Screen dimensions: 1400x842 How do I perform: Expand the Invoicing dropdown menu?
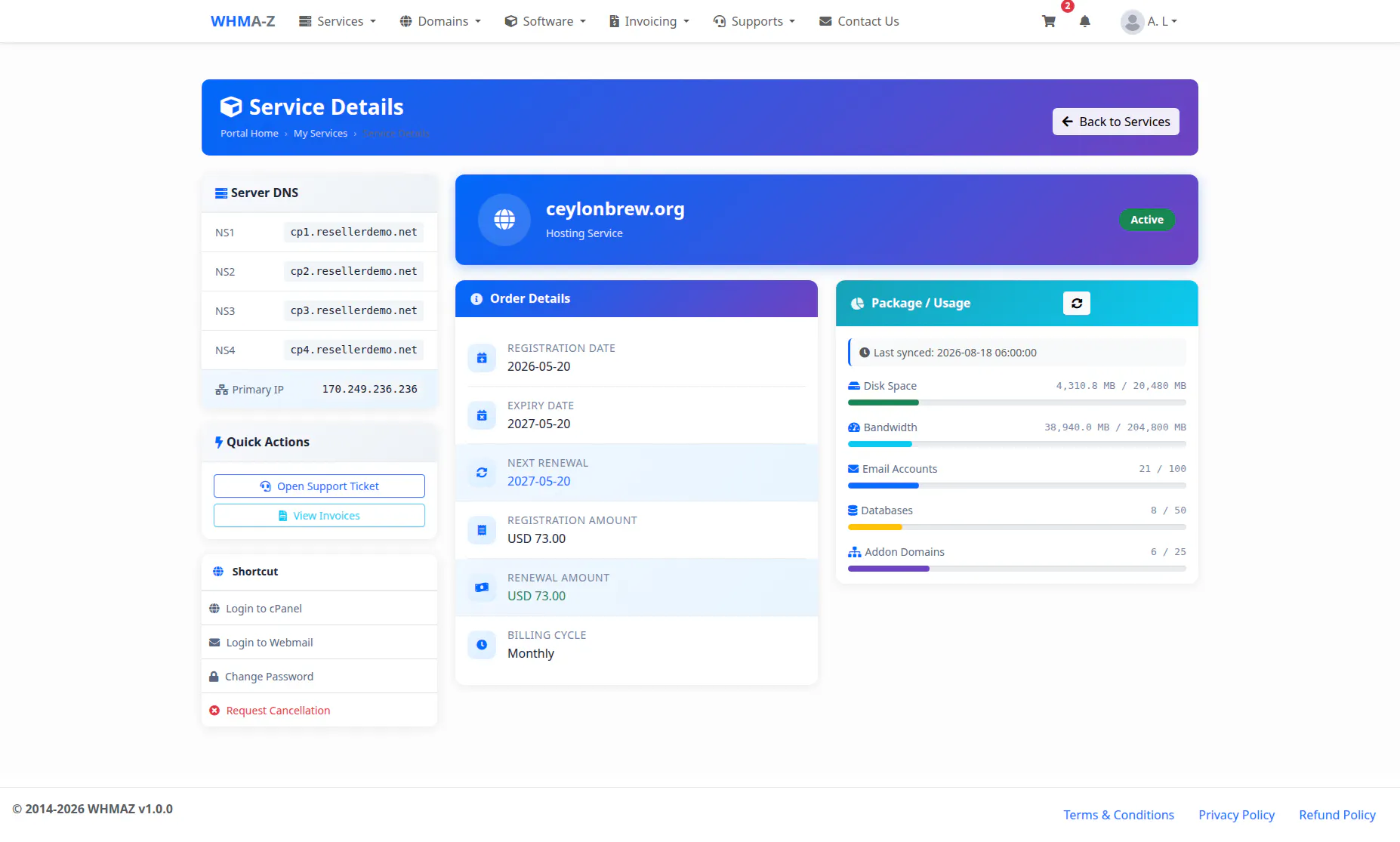[x=649, y=21]
